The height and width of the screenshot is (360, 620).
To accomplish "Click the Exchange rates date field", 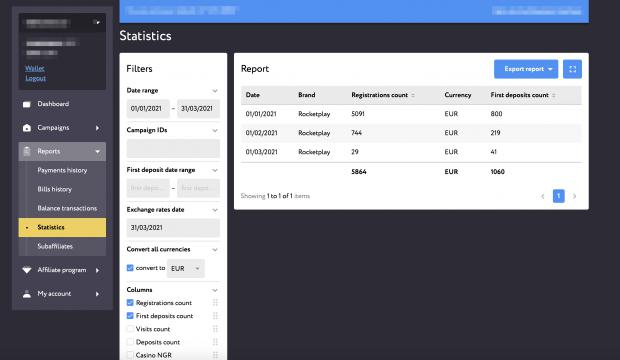I will (173, 228).
